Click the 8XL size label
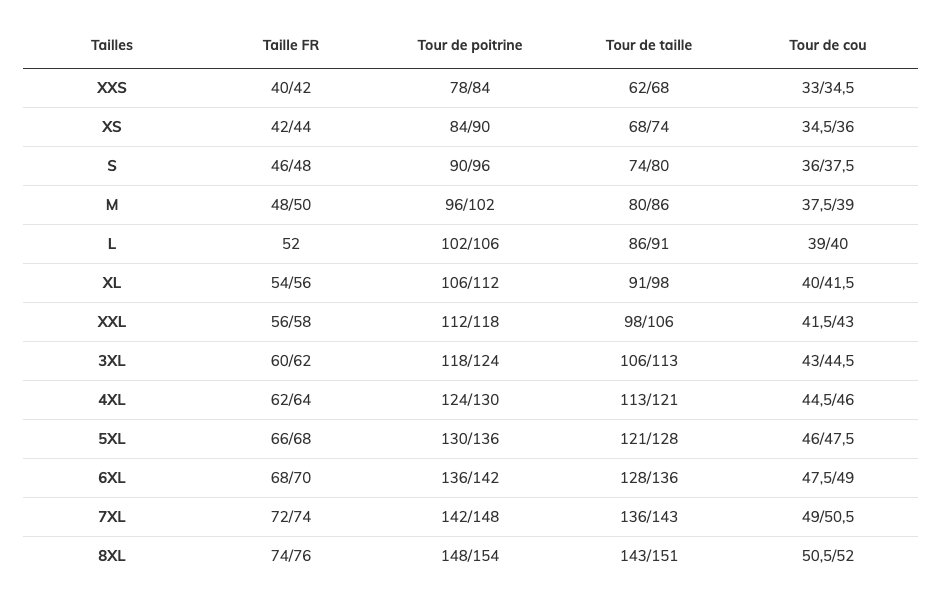The width and height of the screenshot is (949, 594). pyautogui.click(x=112, y=556)
